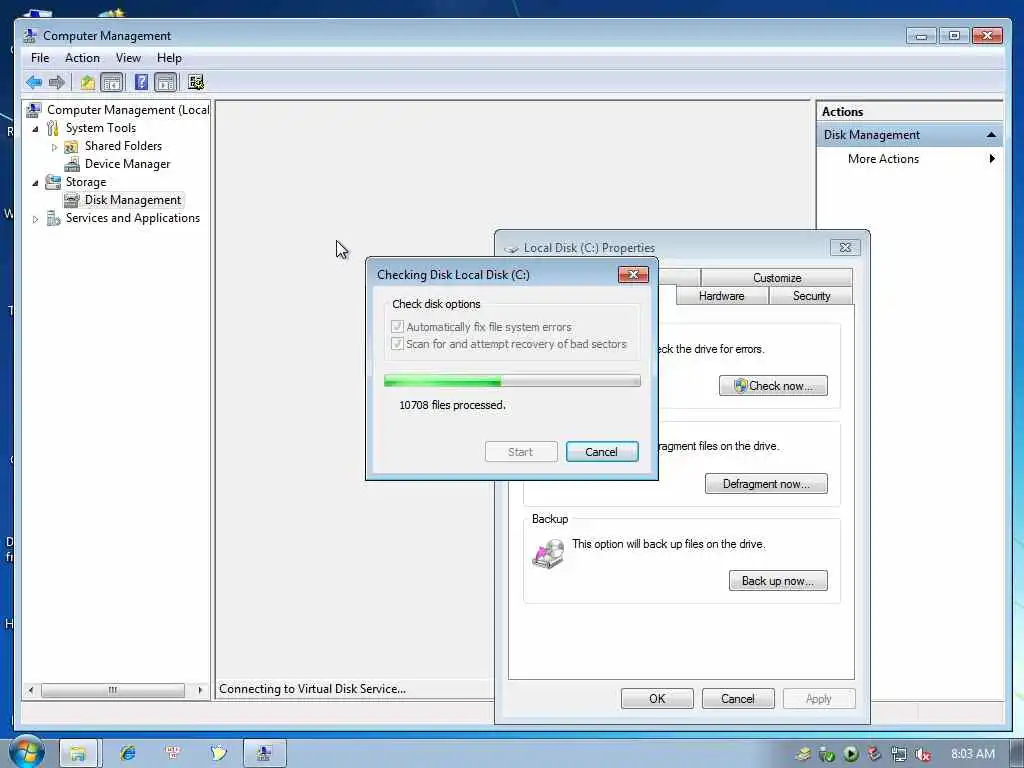The height and width of the screenshot is (768, 1024).
Task: Close the Checking Disk dialog
Action: (x=633, y=275)
